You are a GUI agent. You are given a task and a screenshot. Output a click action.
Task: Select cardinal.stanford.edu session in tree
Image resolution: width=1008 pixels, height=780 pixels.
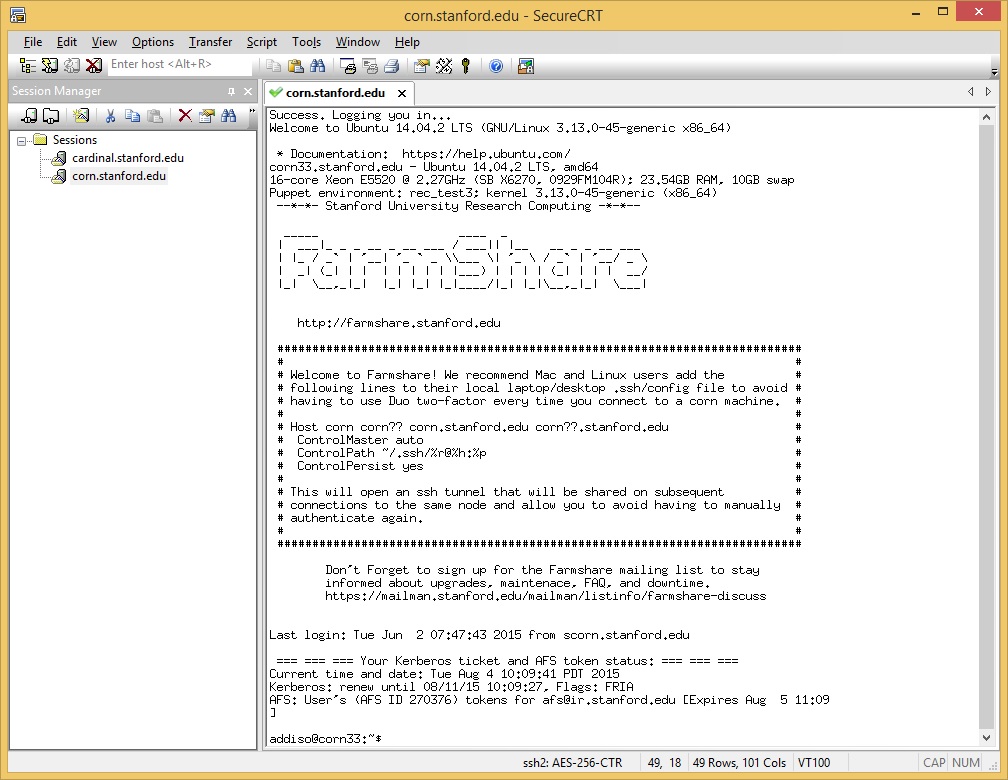tap(127, 158)
